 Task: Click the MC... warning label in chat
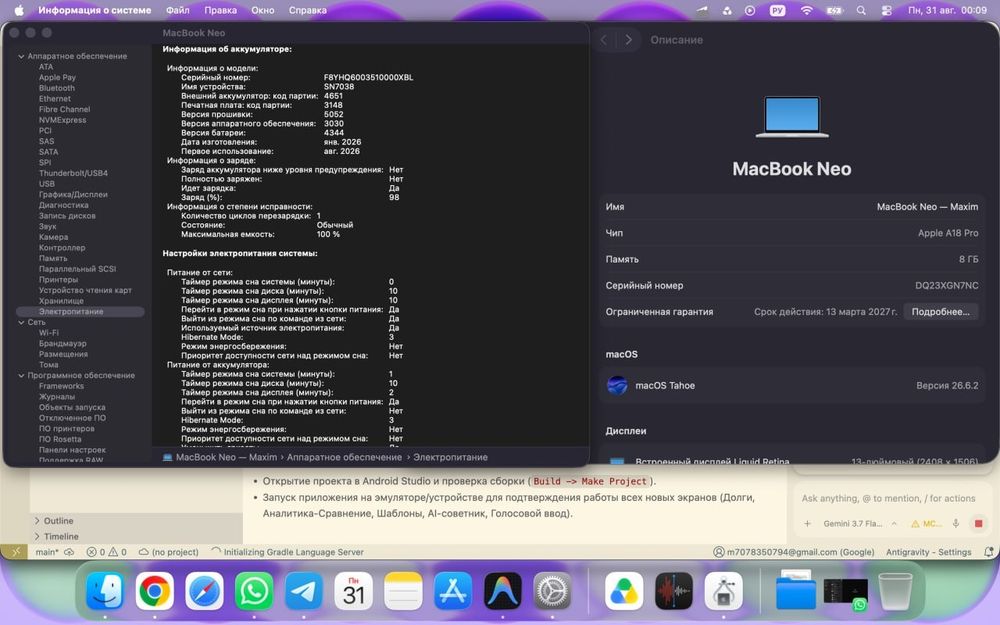point(927,524)
